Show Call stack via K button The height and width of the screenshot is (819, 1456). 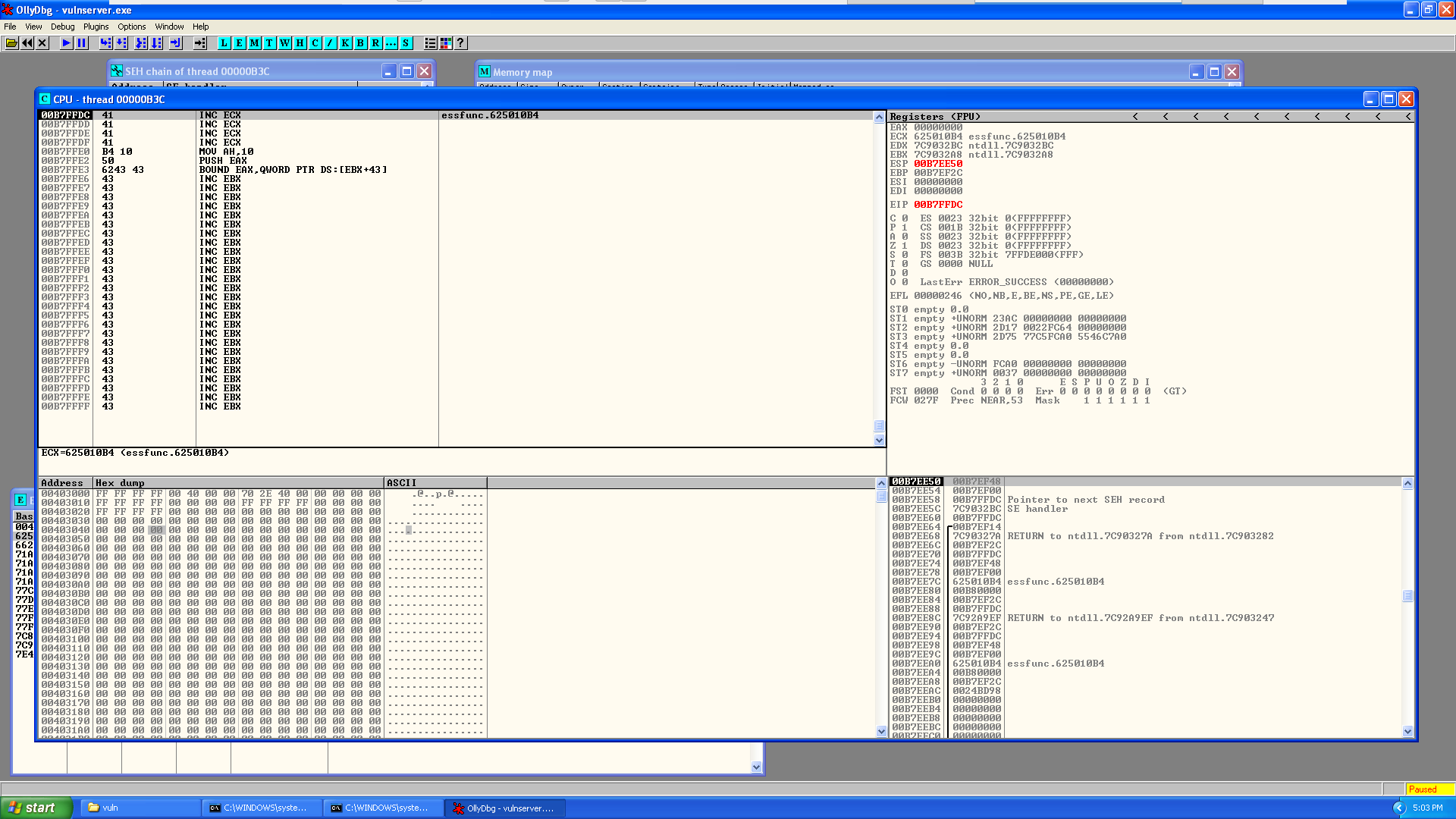tap(345, 43)
